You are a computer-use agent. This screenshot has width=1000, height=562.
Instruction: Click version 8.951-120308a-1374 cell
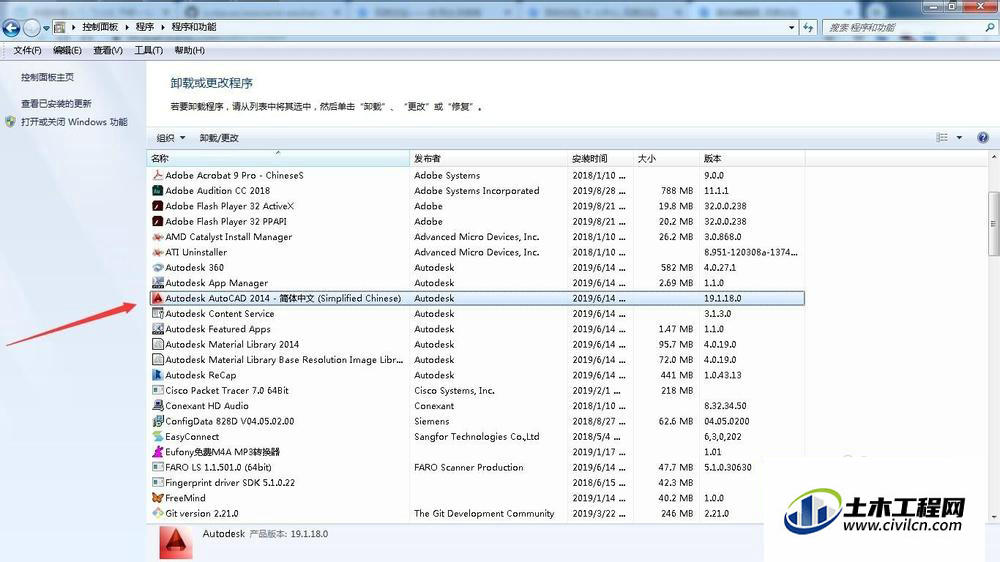tap(751, 252)
